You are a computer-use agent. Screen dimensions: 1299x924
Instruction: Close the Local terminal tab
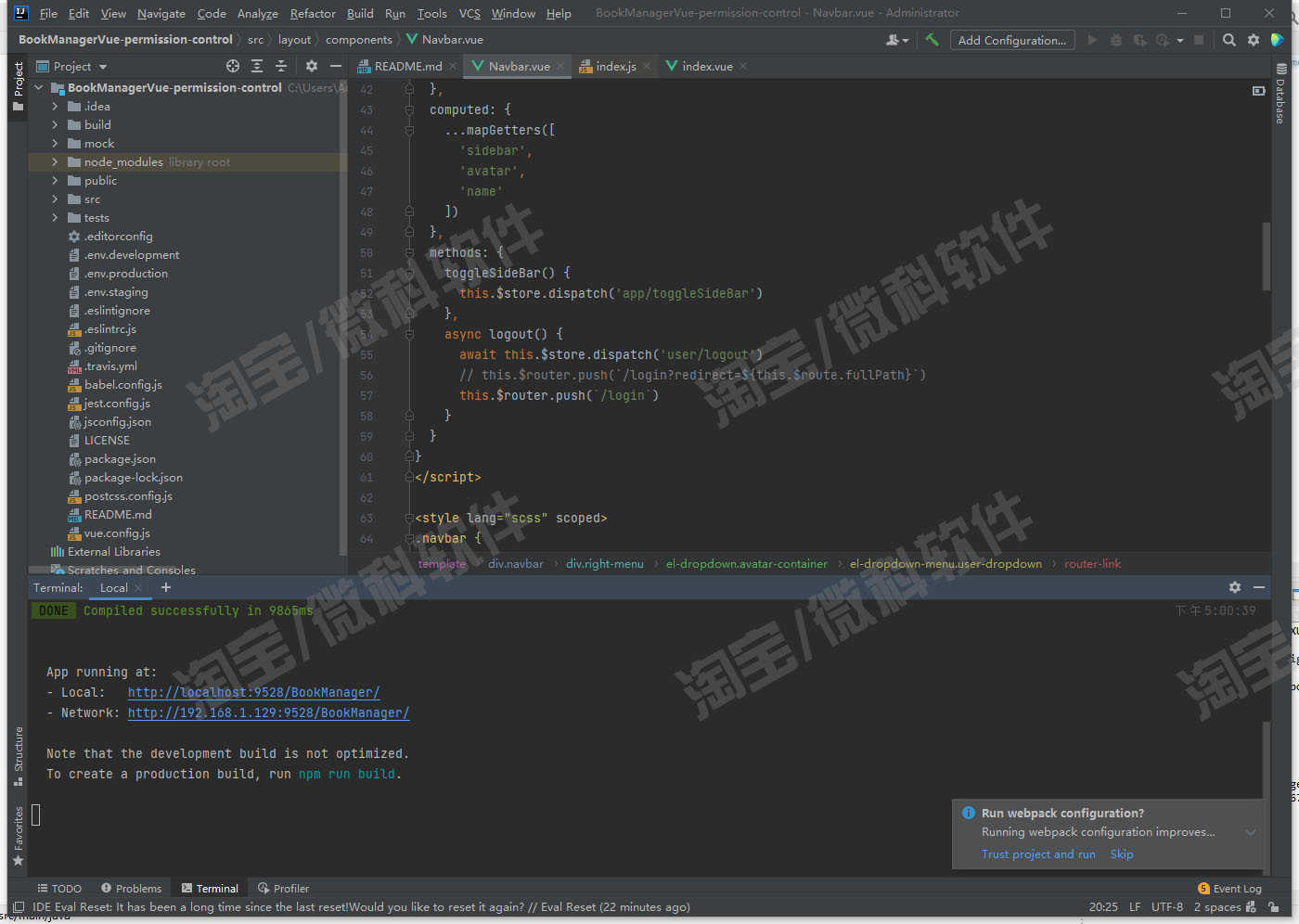click(x=138, y=588)
